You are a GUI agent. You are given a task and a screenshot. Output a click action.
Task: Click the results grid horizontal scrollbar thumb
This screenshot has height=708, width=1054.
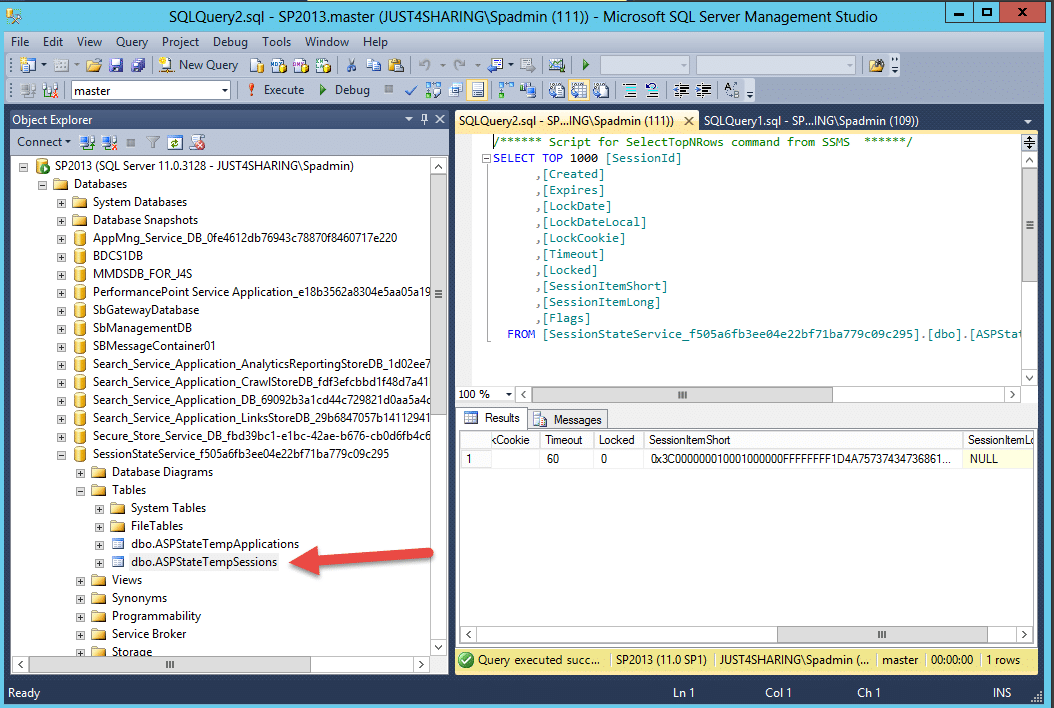(x=882, y=634)
